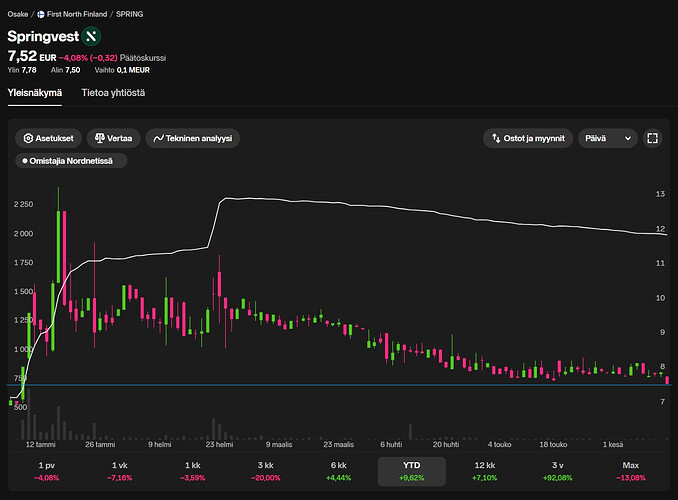Click the Vertaa scales icon
The image size is (678, 500).
(99, 138)
